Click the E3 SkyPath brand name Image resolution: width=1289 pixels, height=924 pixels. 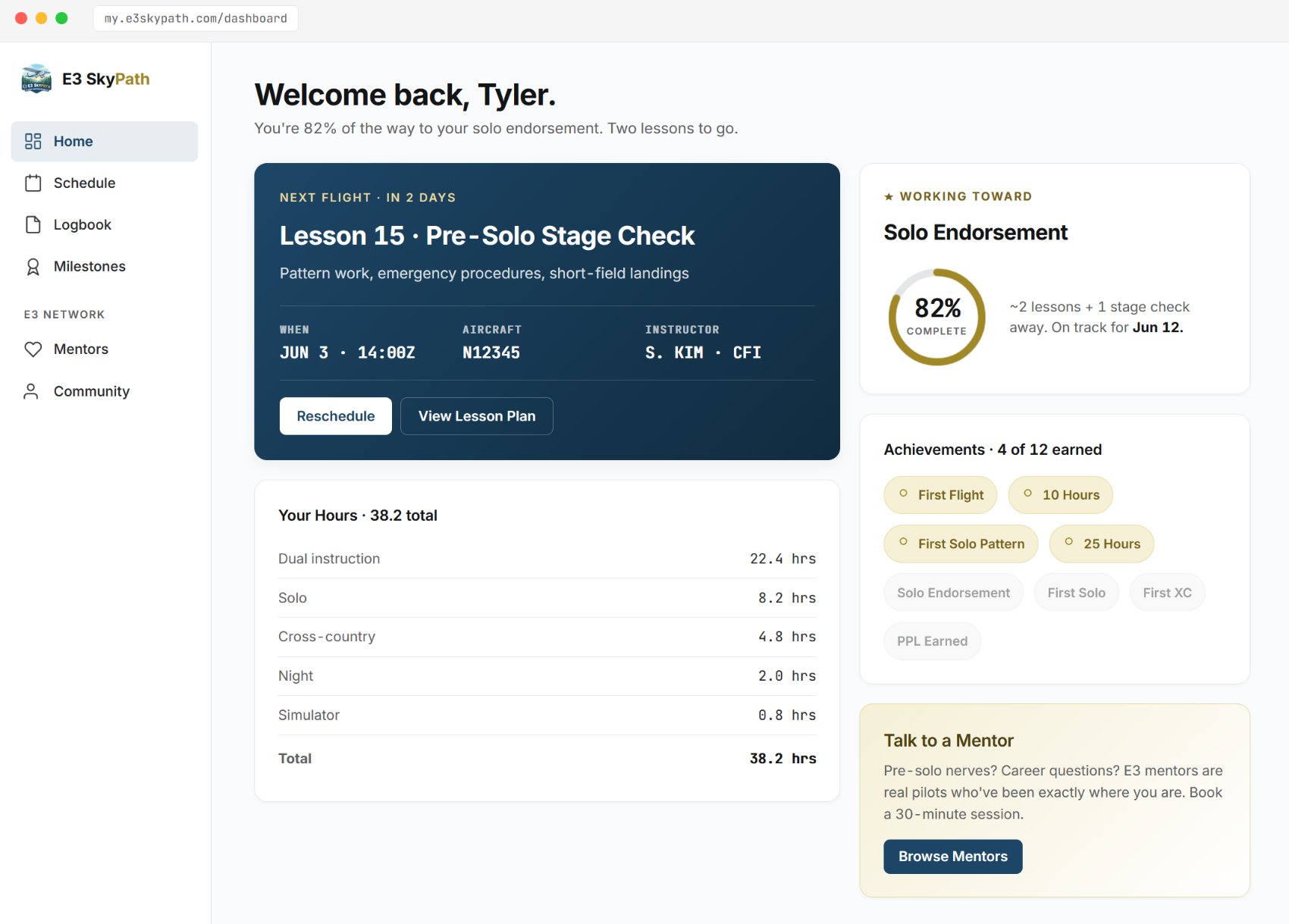(106, 79)
